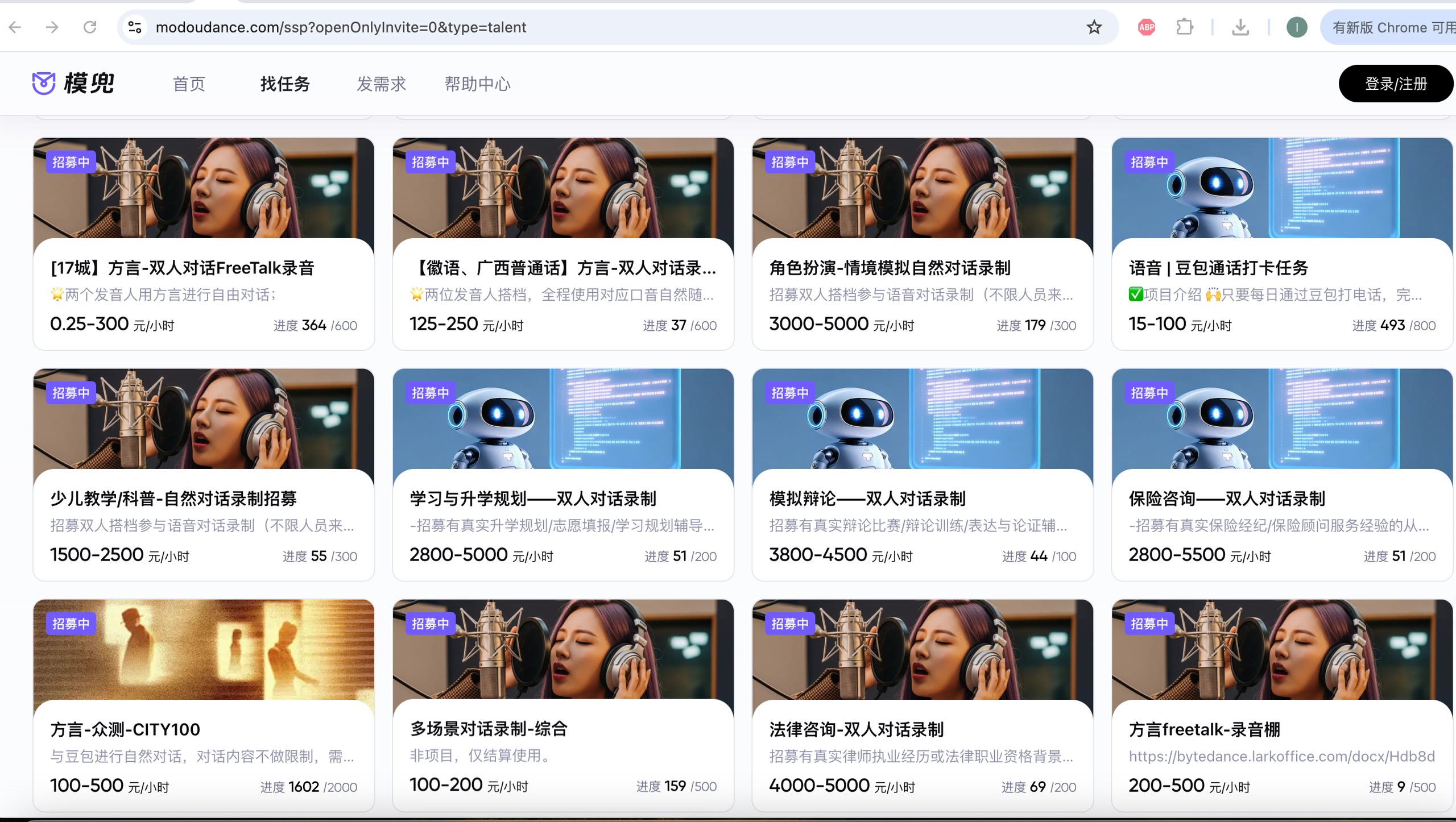Open 发需求 nav item
Image resolution: width=1456 pixels, height=822 pixels.
coord(381,84)
